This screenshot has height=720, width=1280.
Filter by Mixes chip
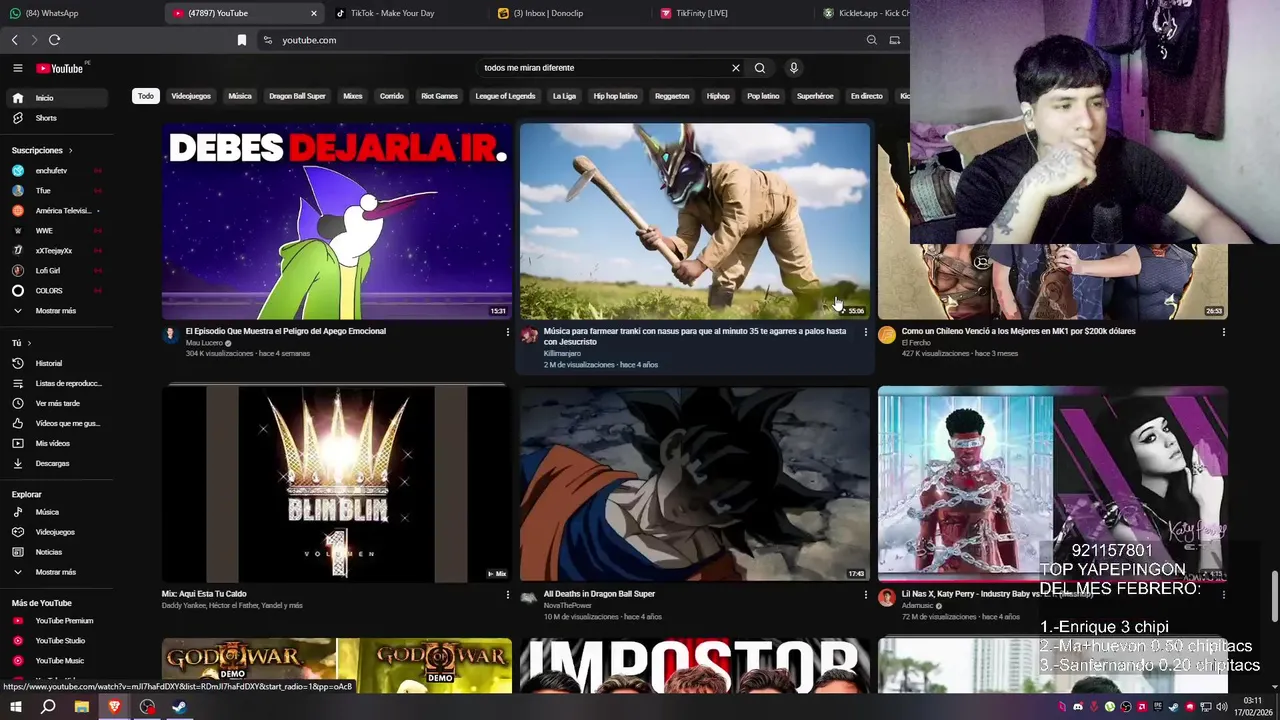[353, 96]
